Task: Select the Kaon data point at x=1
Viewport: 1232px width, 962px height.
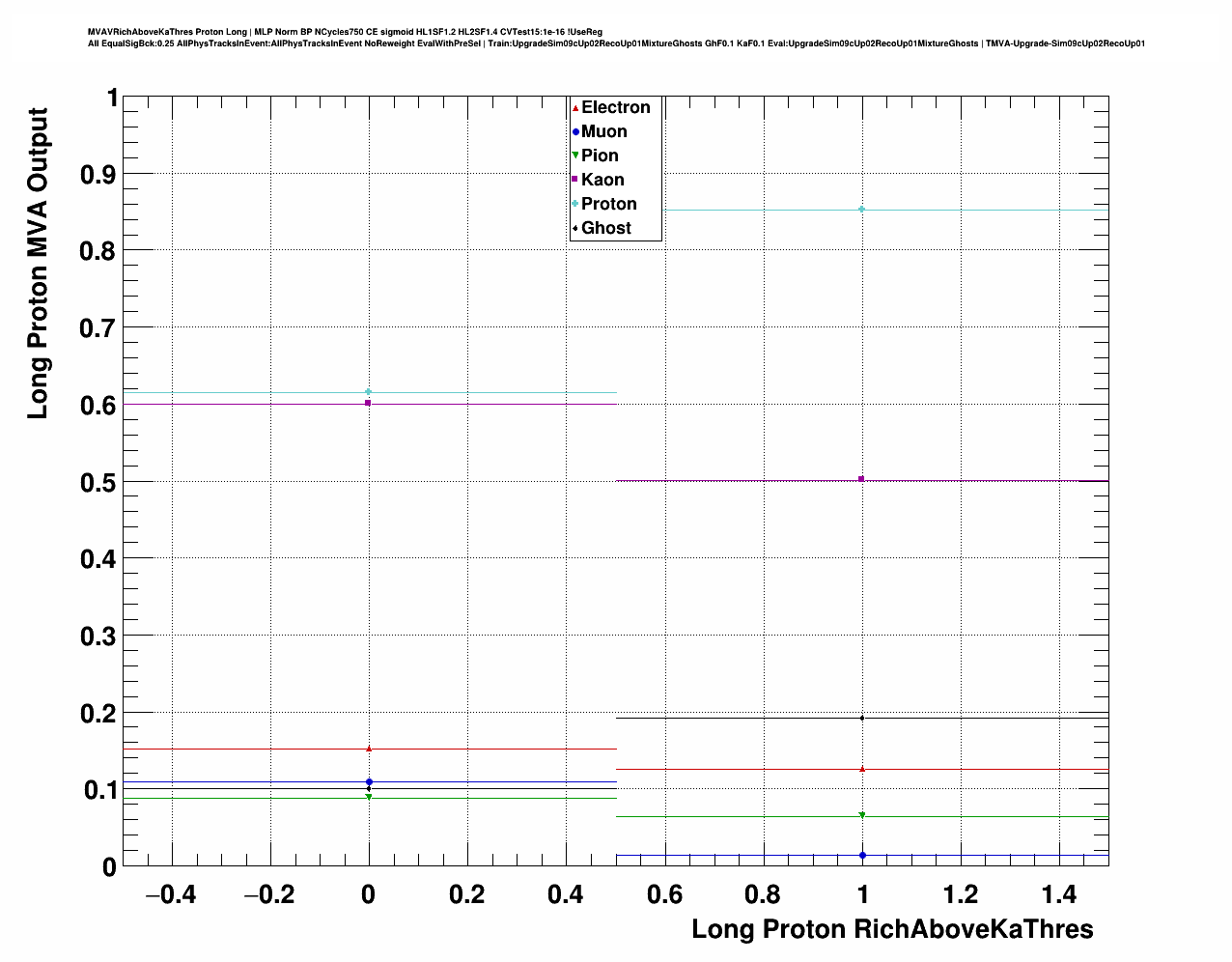Action: pos(862,479)
